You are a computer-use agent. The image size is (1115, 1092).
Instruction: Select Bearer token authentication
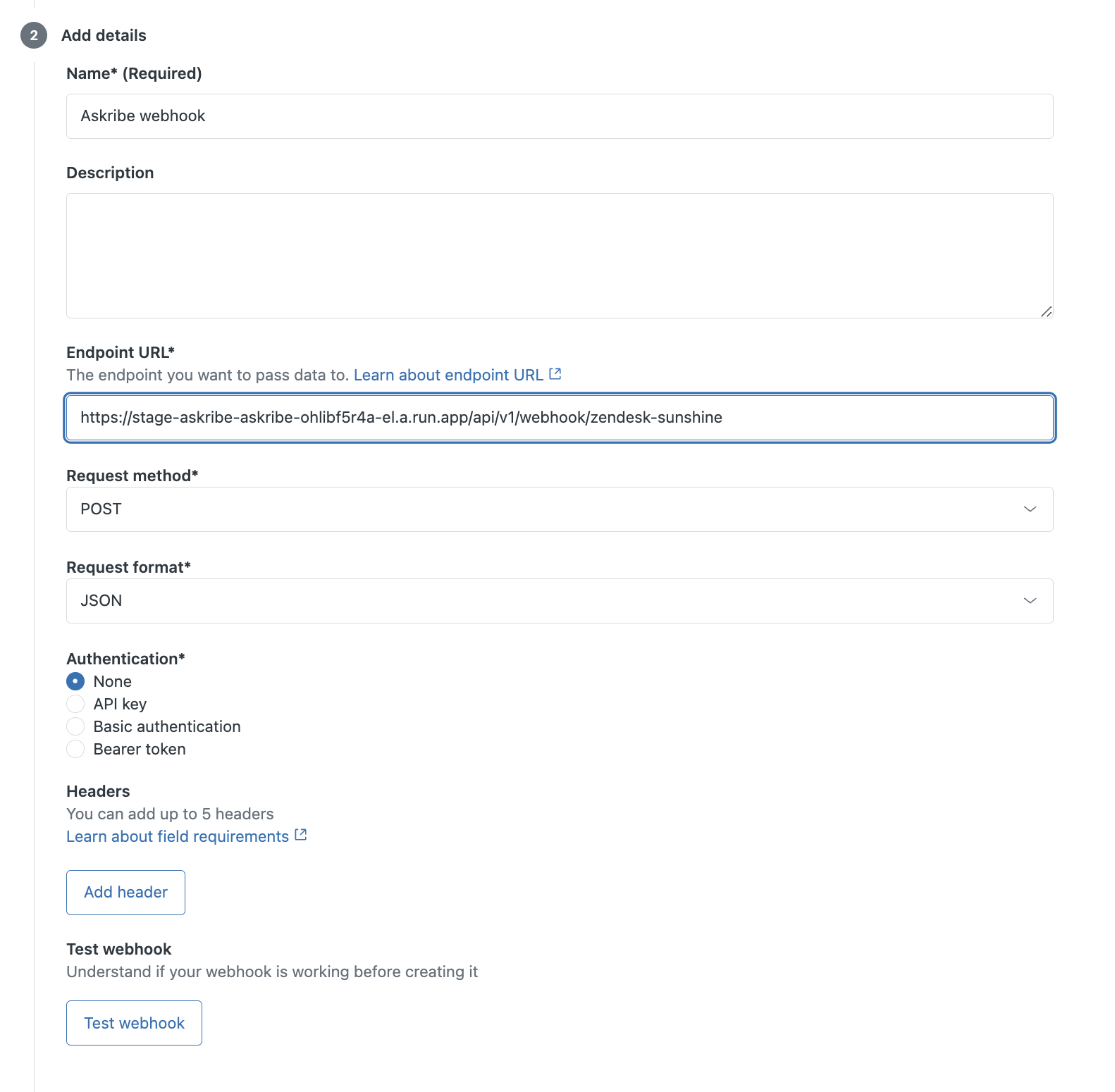[75, 749]
